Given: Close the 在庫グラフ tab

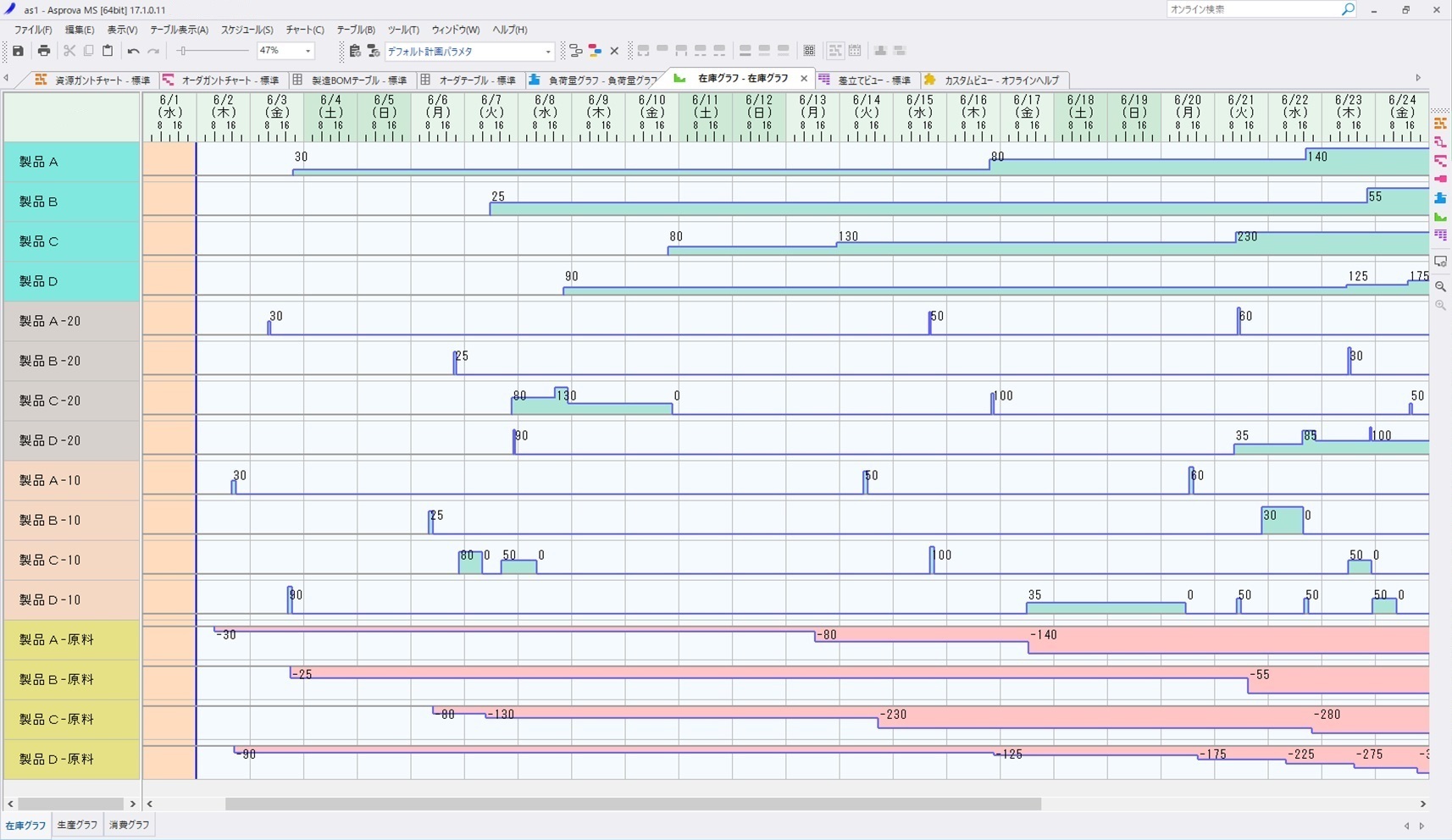Looking at the screenshot, I should pos(804,79).
